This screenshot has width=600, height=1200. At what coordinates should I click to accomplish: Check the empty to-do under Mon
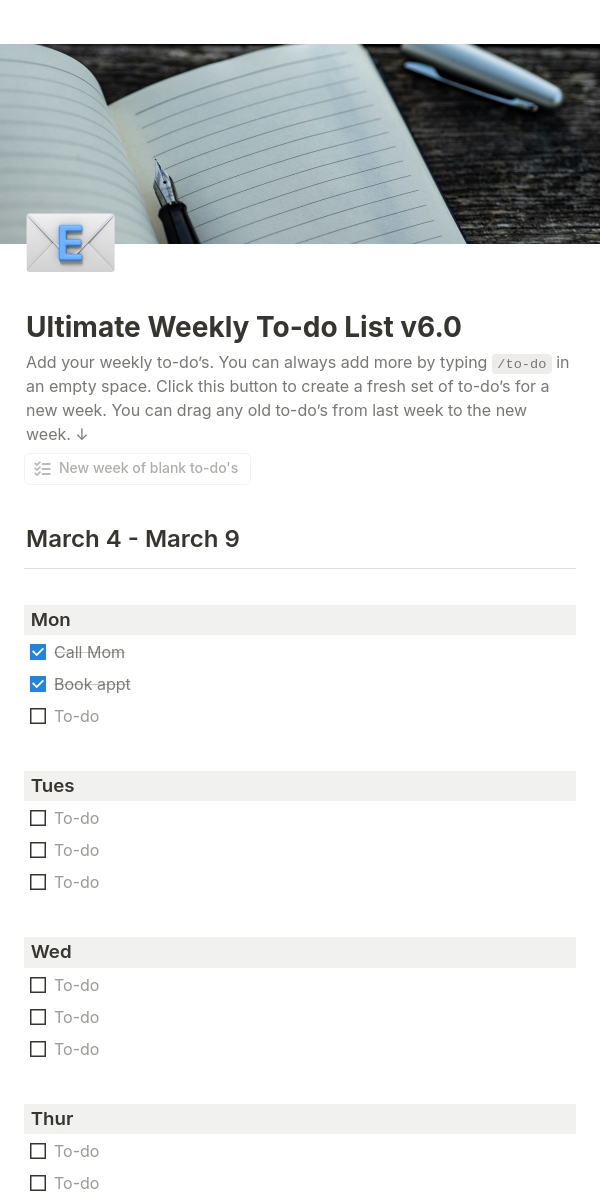(38, 716)
